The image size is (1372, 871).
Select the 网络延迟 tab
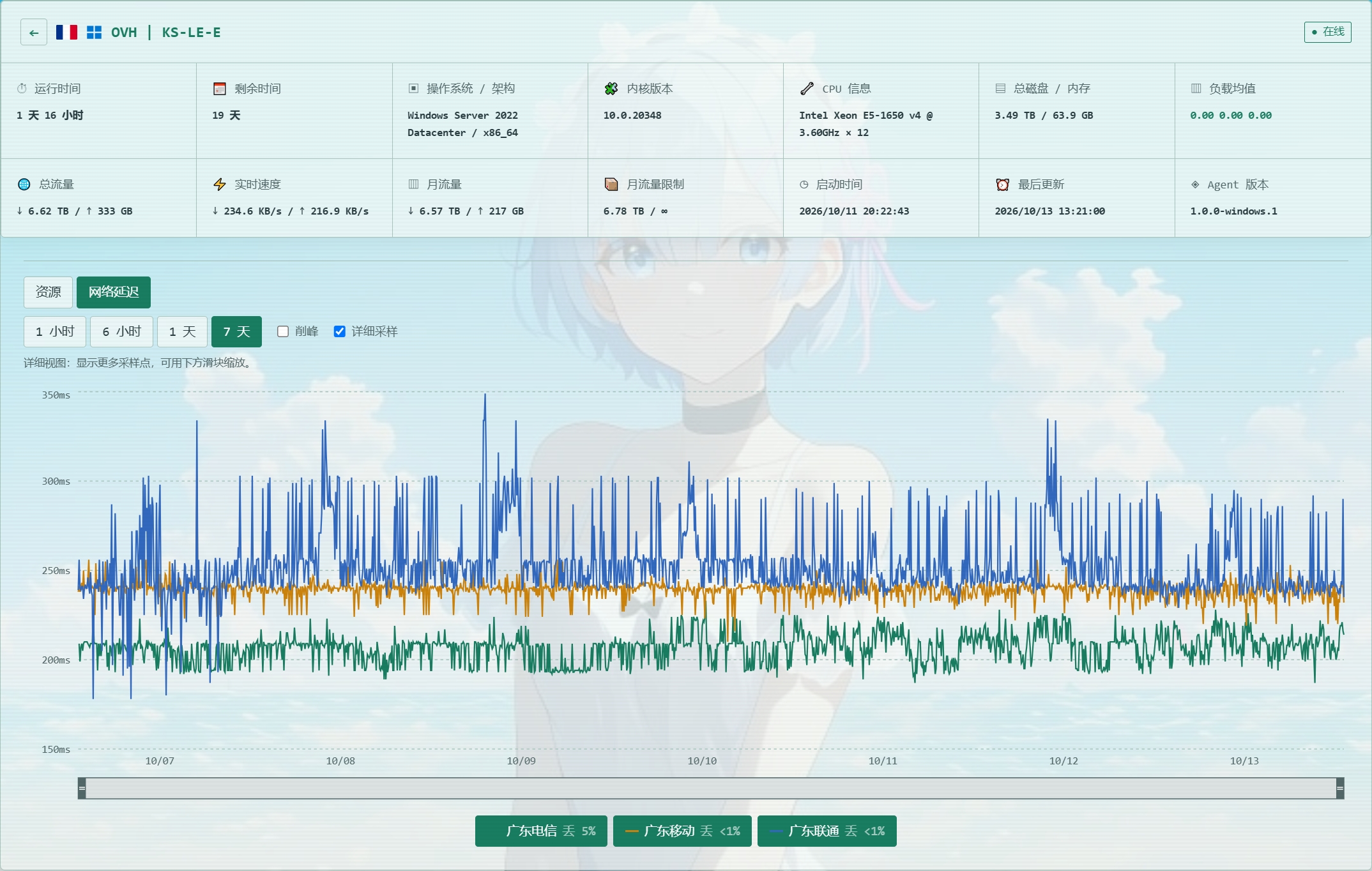click(x=114, y=292)
